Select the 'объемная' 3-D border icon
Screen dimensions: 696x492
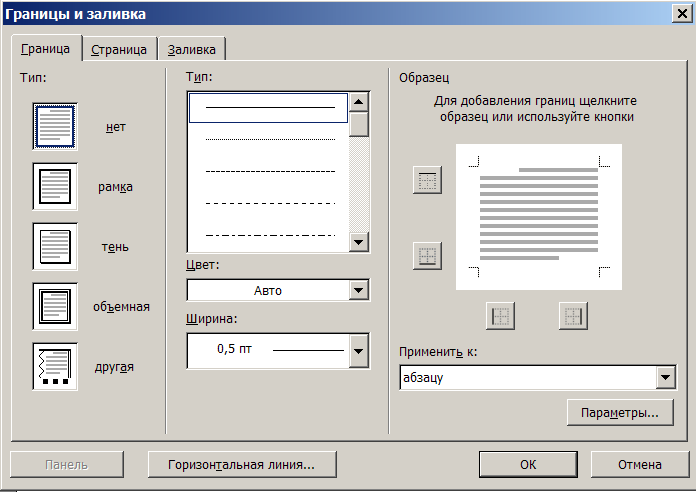click(x=55, y=306)
